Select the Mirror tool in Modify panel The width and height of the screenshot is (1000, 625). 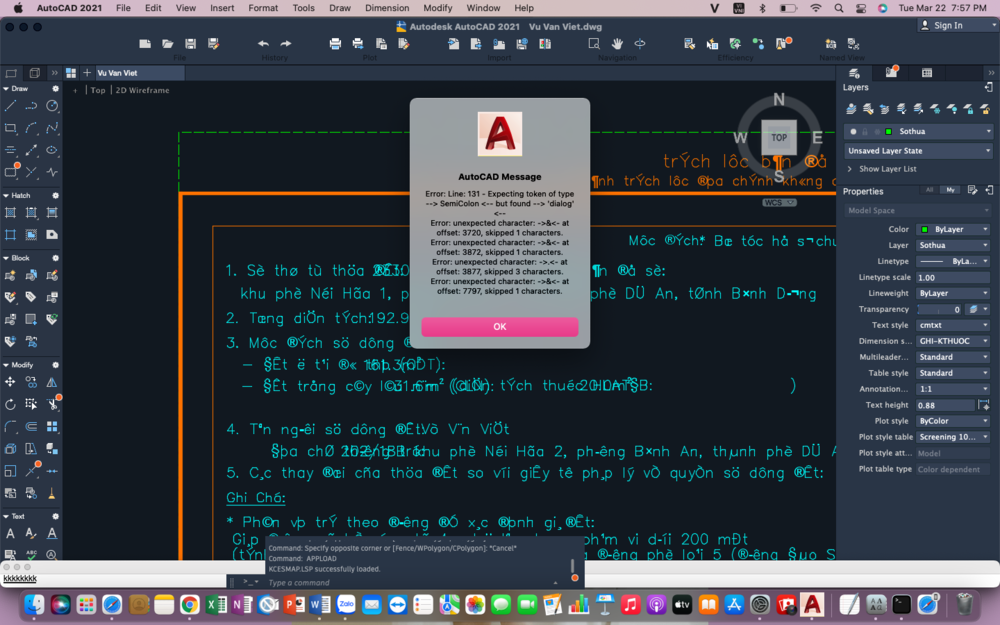52,382
